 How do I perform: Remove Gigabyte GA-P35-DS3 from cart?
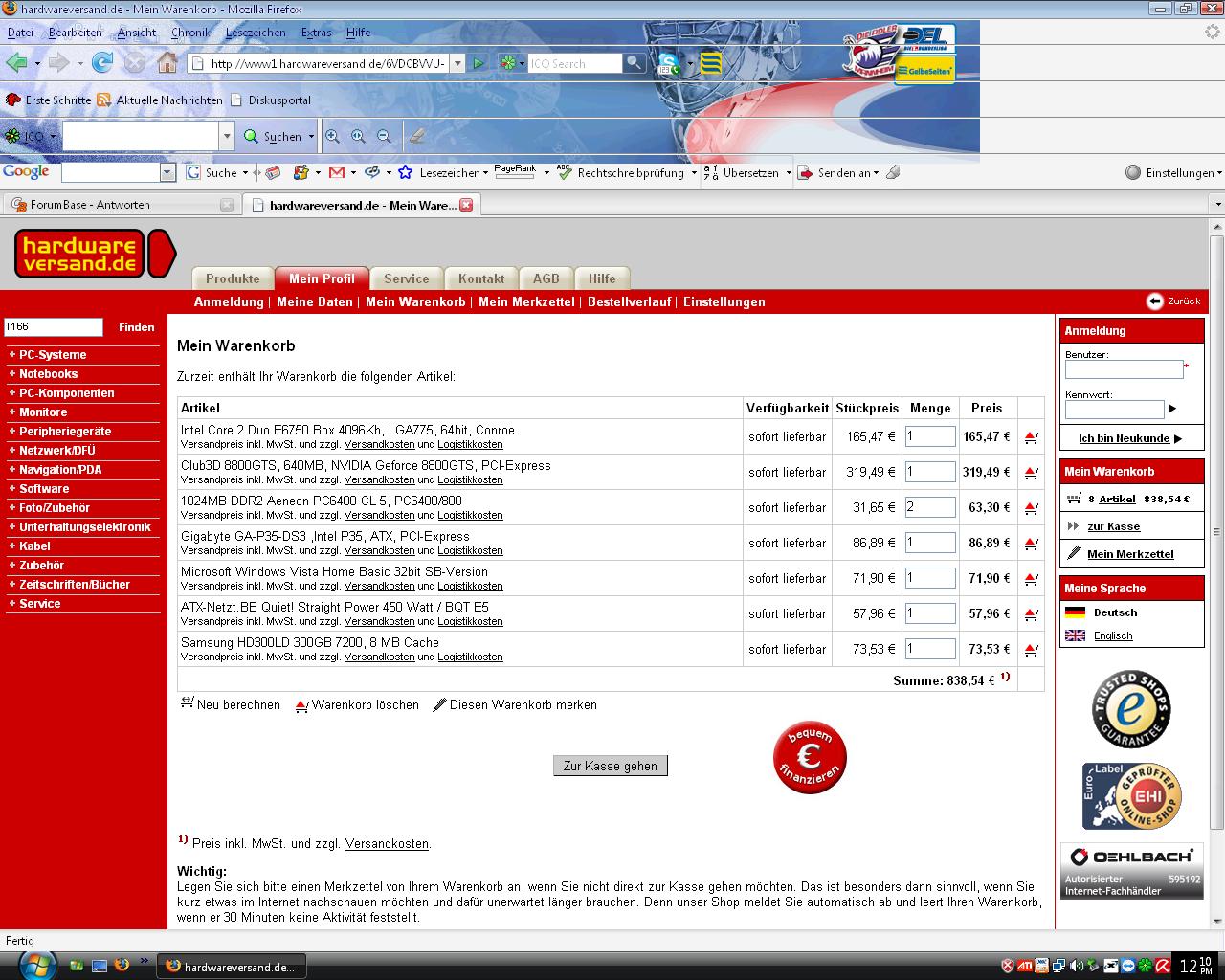[1031, 544]
